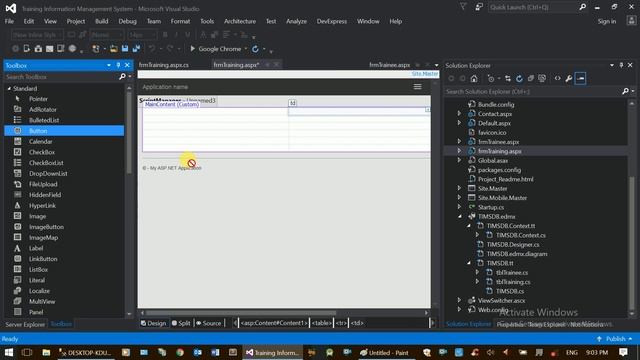The width and height of the screenshot is (640, 360).
Task: Refresh Solution Explorer with the refresh icon
Action: point(519,78)
